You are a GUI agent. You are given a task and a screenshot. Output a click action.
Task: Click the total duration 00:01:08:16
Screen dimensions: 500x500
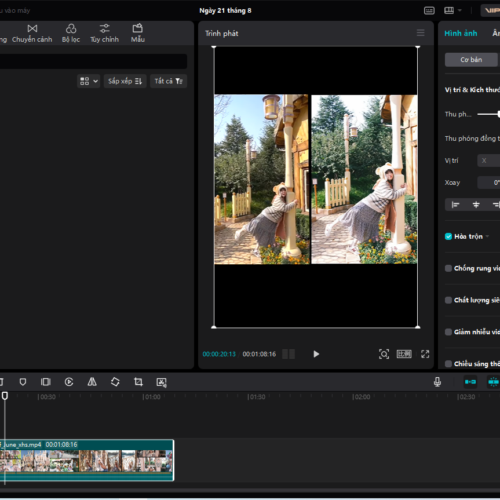pyautogui.click(x=259, y=354)
